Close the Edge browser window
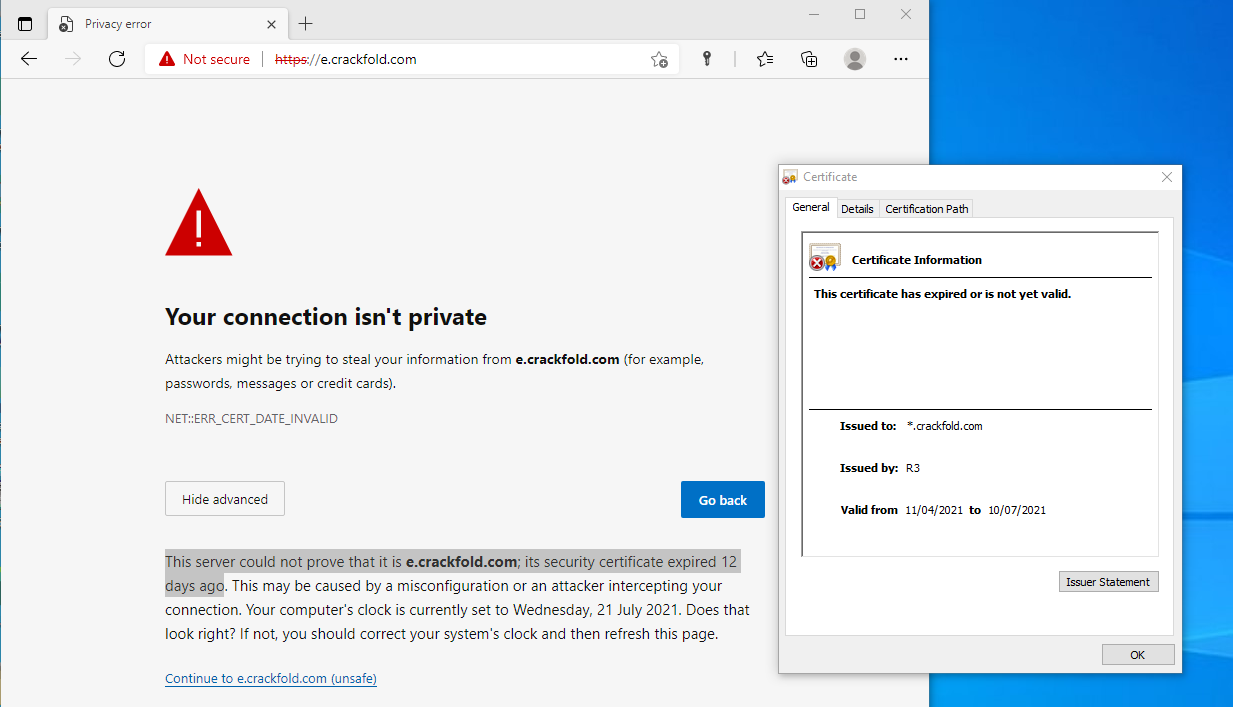This screenshot has width=1233, height=707. (x=906, y=14)
